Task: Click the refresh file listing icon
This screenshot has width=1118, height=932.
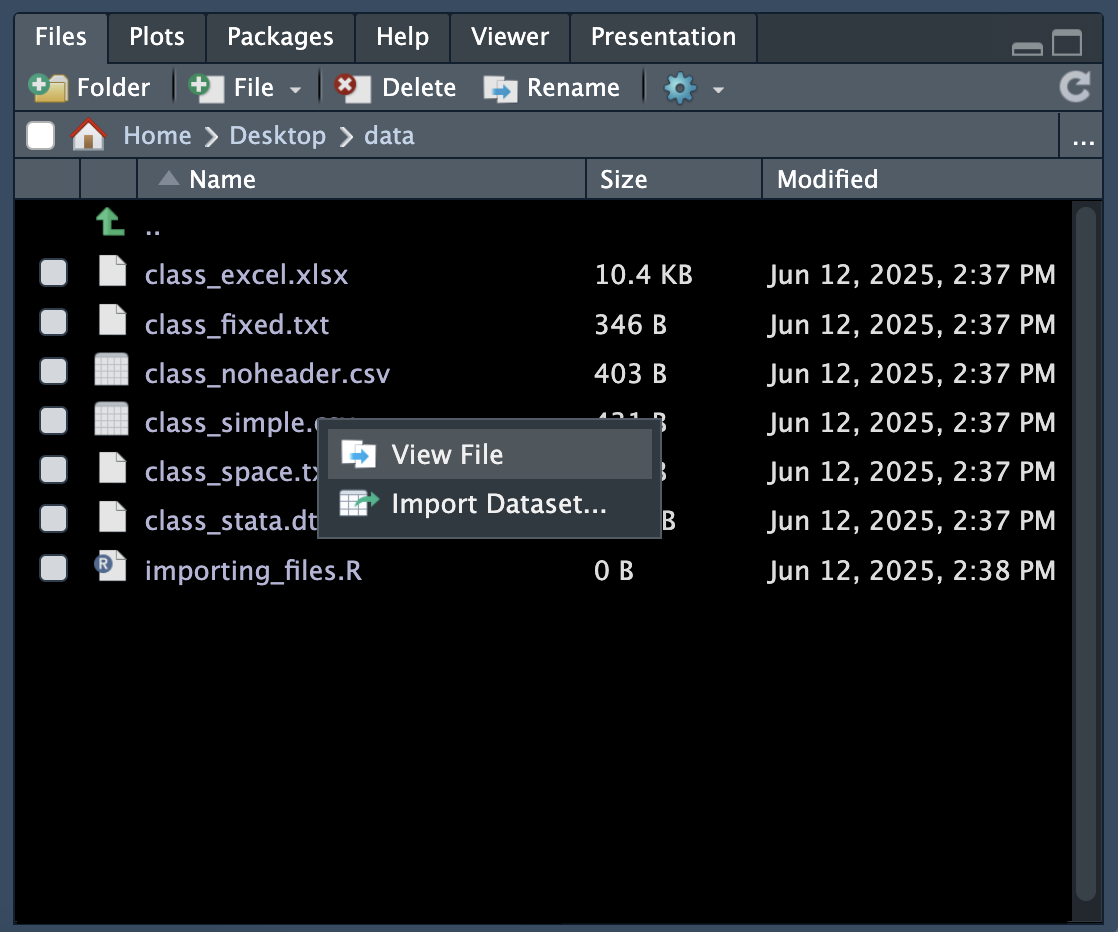Action: (x=1075, y=88)
